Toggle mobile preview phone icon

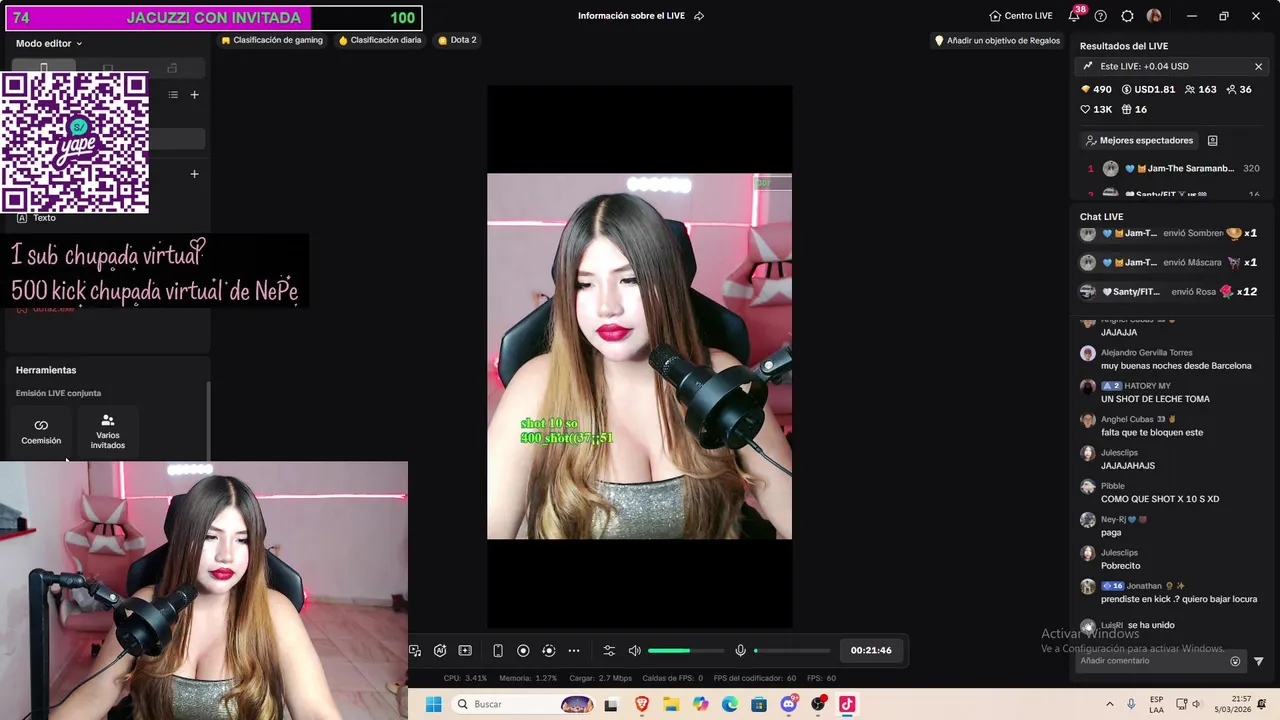point(498,651)
